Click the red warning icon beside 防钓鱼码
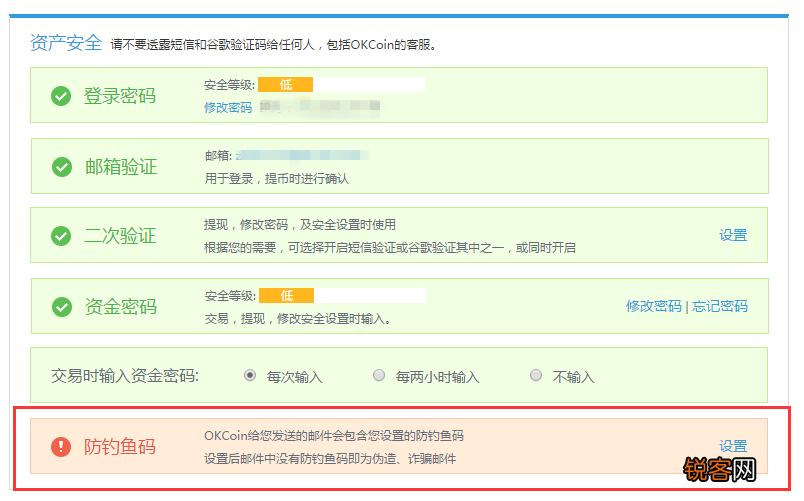This screenshot has width=804, height=501. [x=61, y=447]
